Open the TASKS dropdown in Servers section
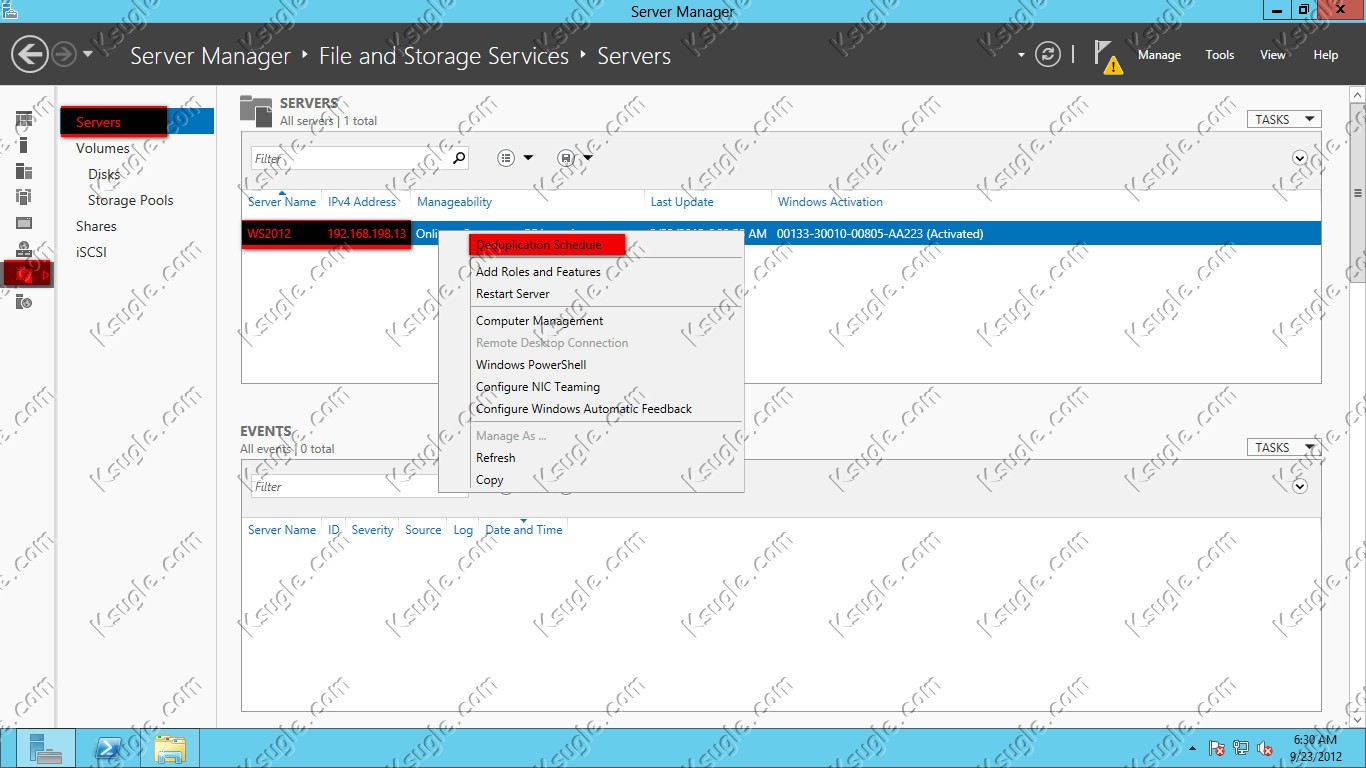The height and width of the screenshot is (768, 1366). click(x=1284, y=119)
